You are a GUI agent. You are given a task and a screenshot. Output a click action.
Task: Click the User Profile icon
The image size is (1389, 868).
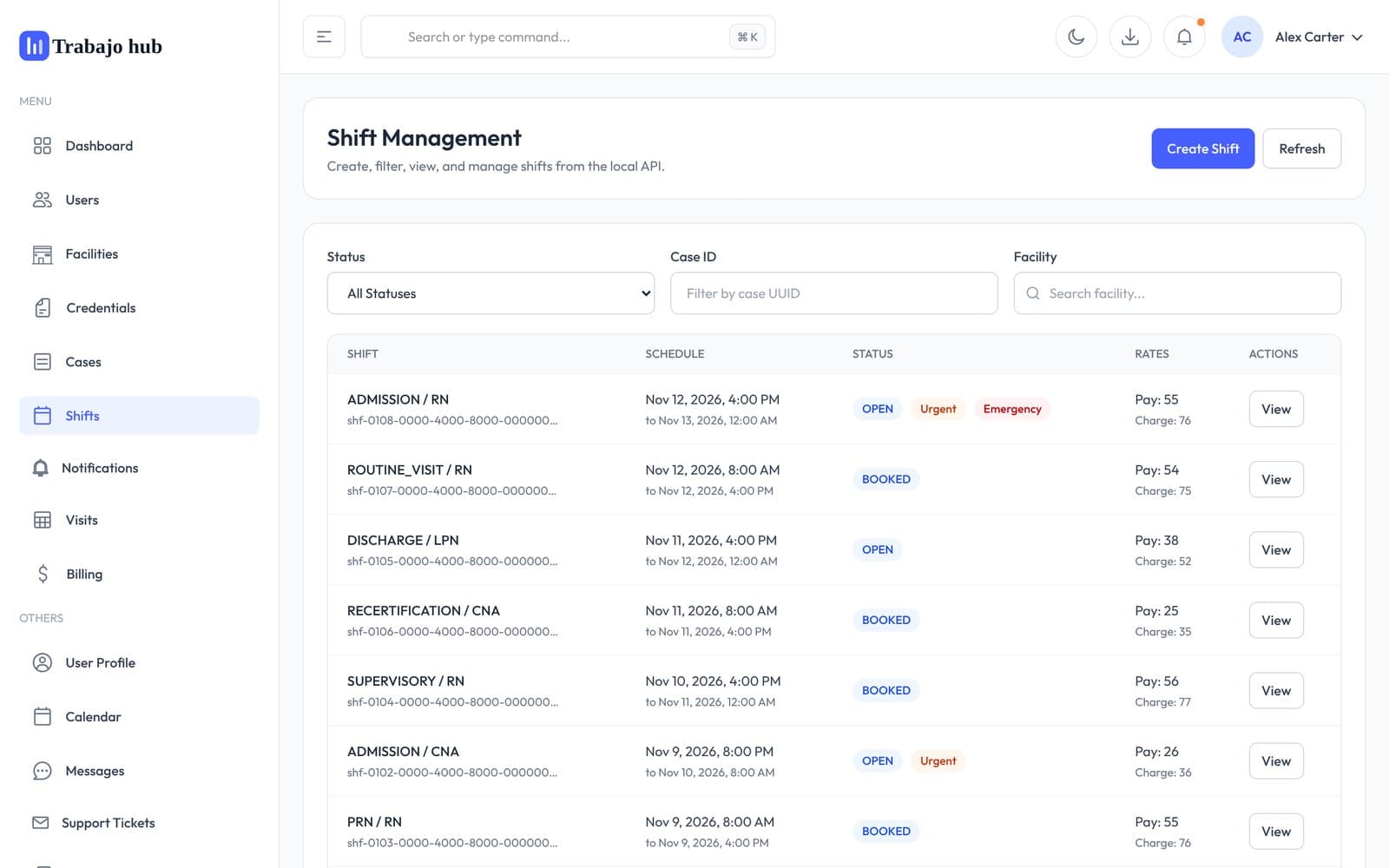(x=42, y=662)
